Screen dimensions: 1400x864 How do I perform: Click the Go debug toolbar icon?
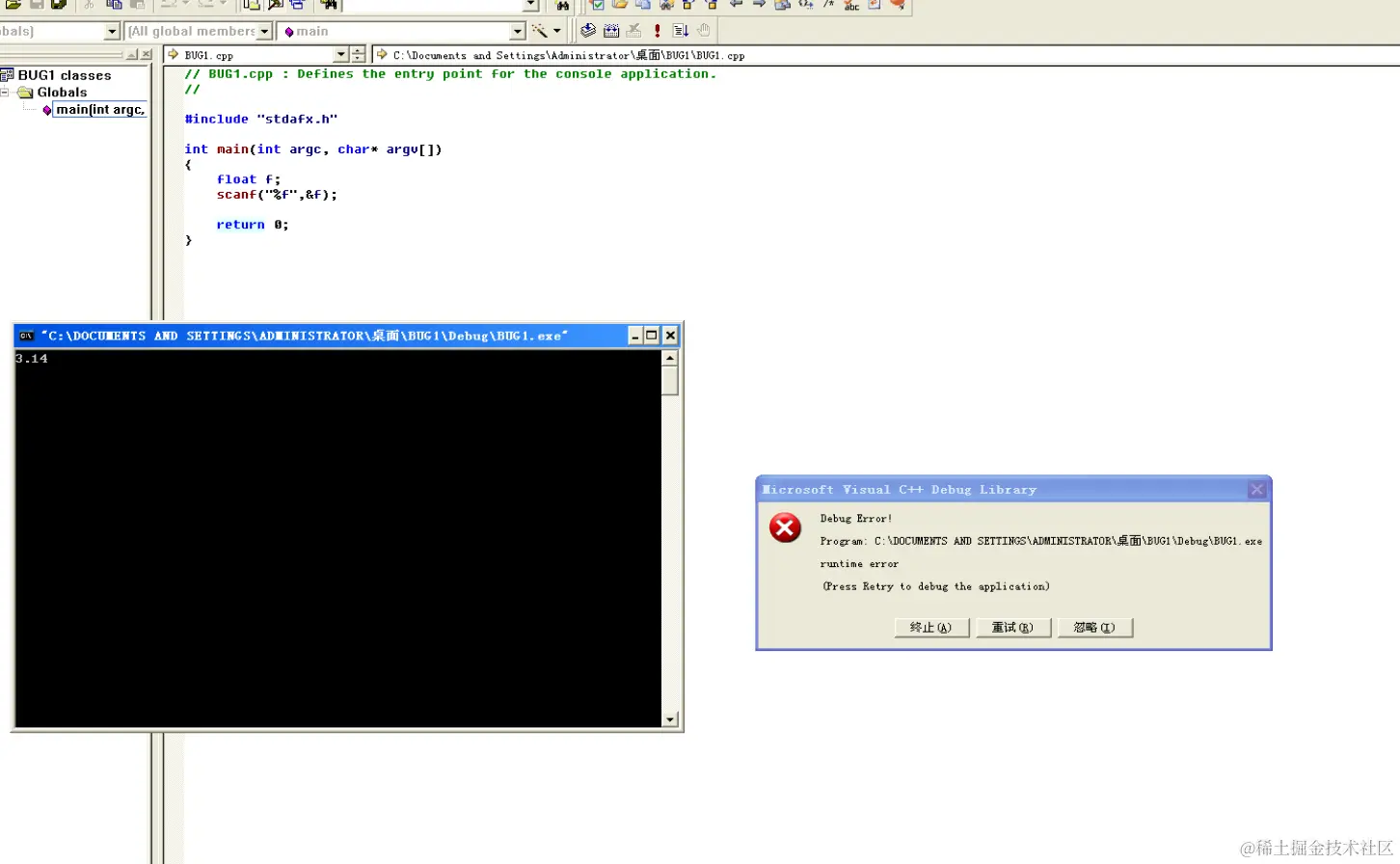681,31
